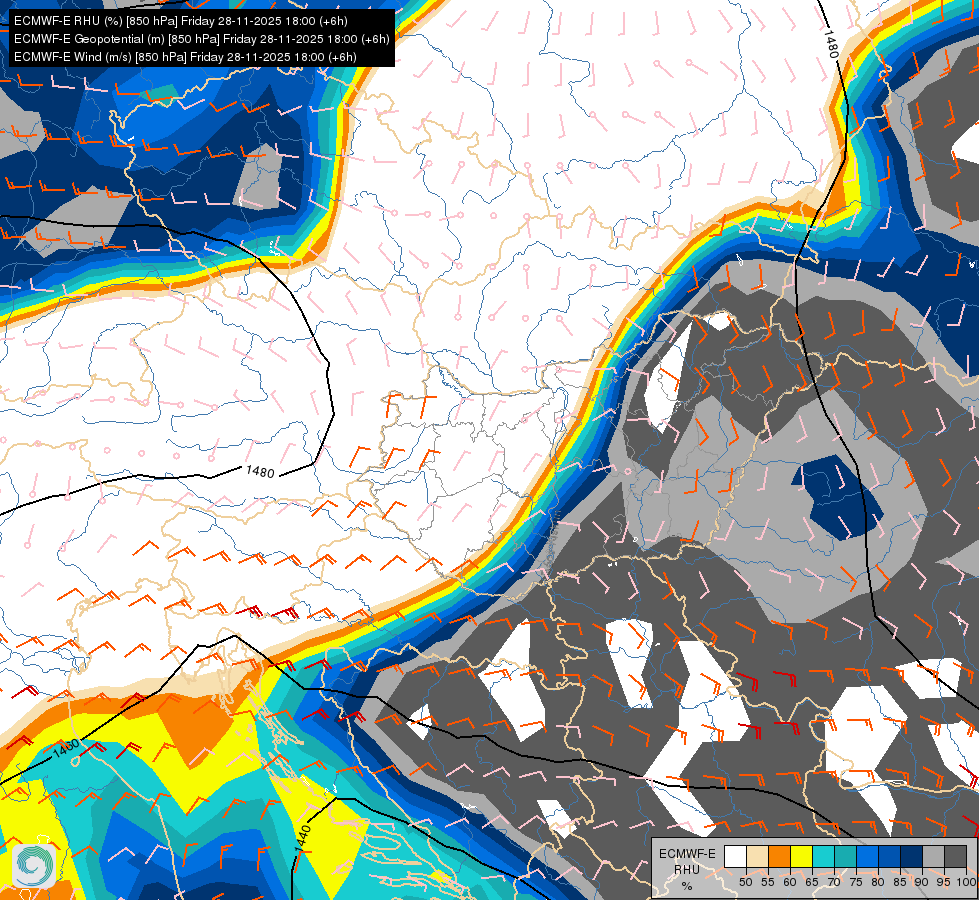Select the dark gray 95-100% legend swatch
979x900 pixels.
click(x=956, y=856)
